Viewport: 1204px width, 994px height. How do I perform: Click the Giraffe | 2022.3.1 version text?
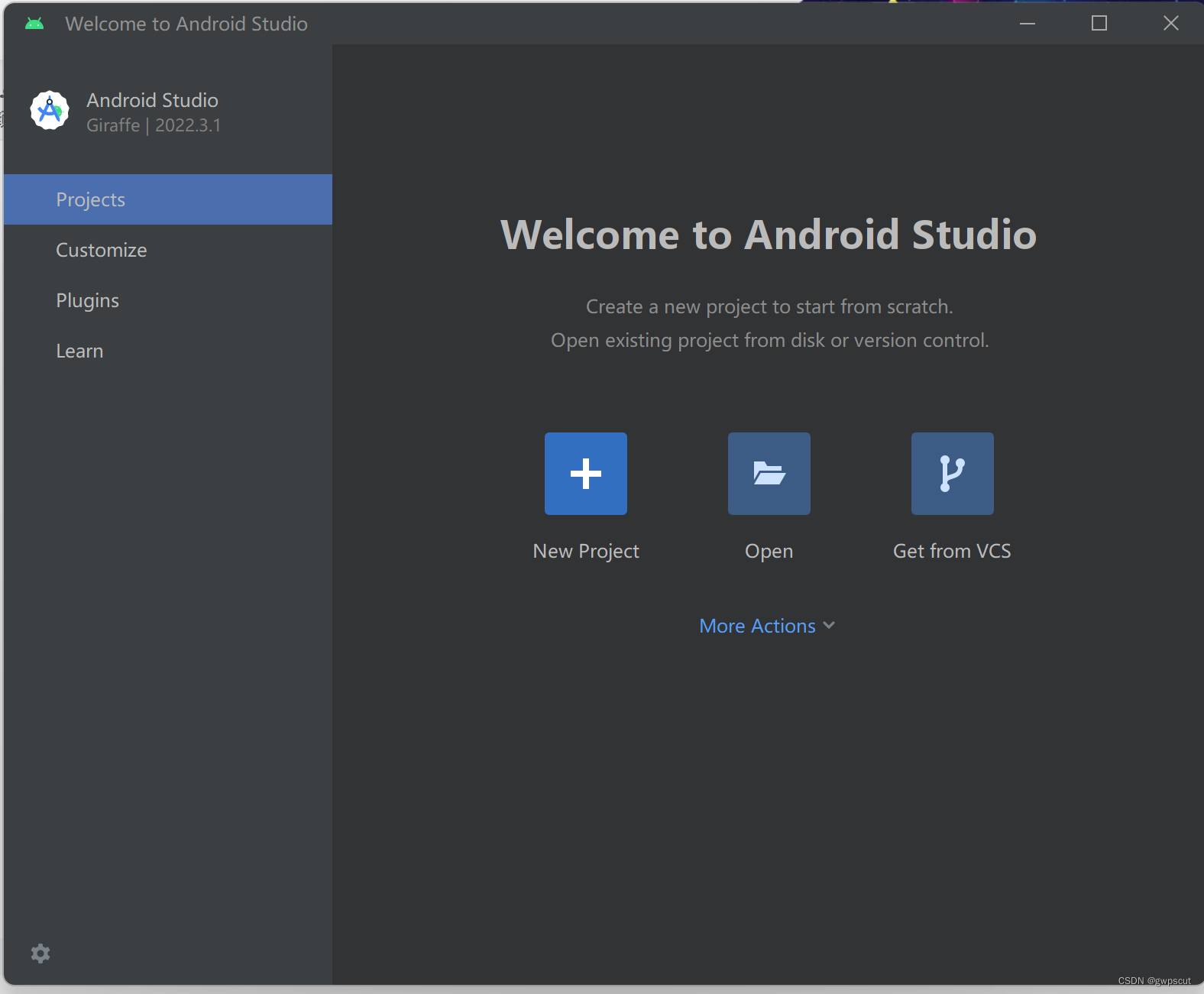tap(154, 125)
